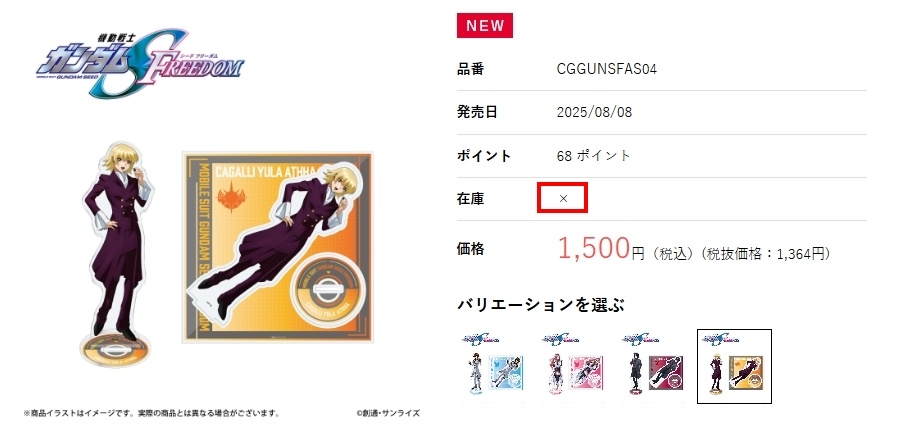This screenshot has width=900, height=437.
Task: Select the pink variation thumbnail
Action: (573, 364)
